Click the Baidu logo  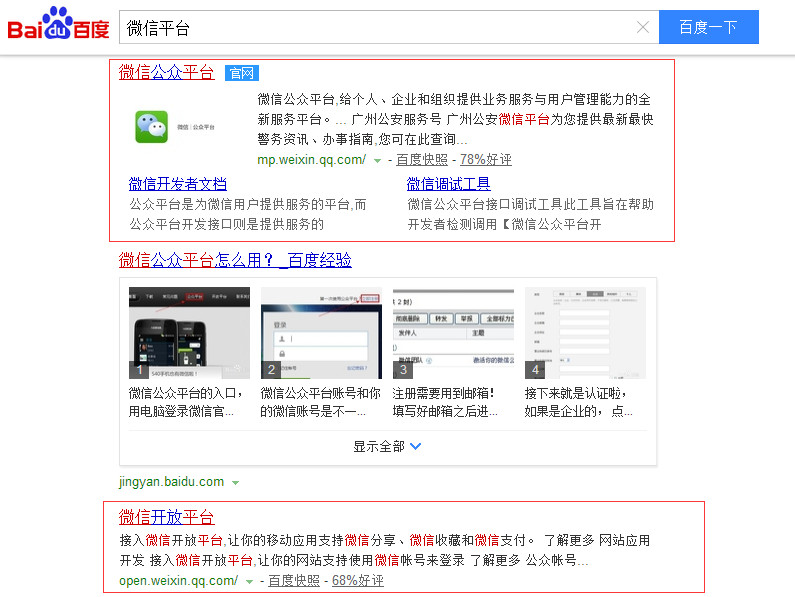pyautogui.click(x=58, y=23)
